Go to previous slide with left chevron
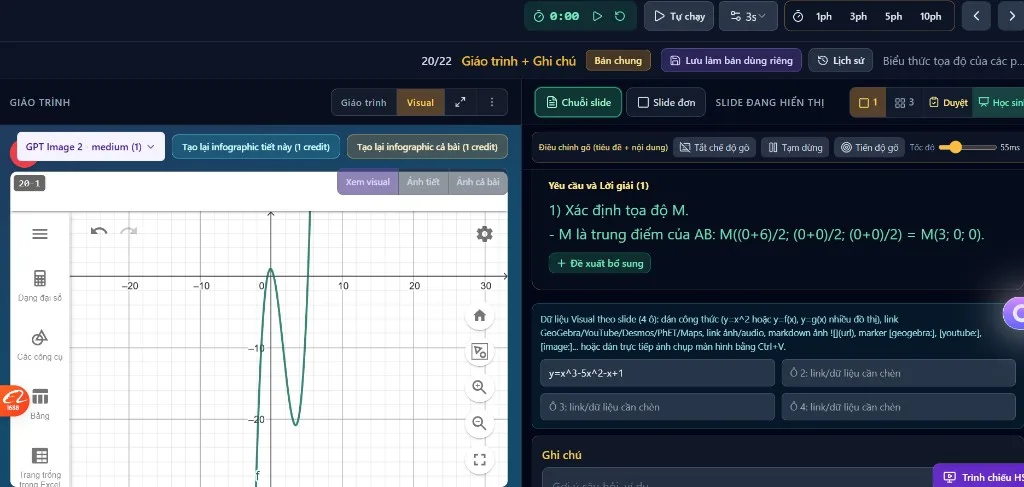This screenshot has height=487, width=1024. click(976, 16)
